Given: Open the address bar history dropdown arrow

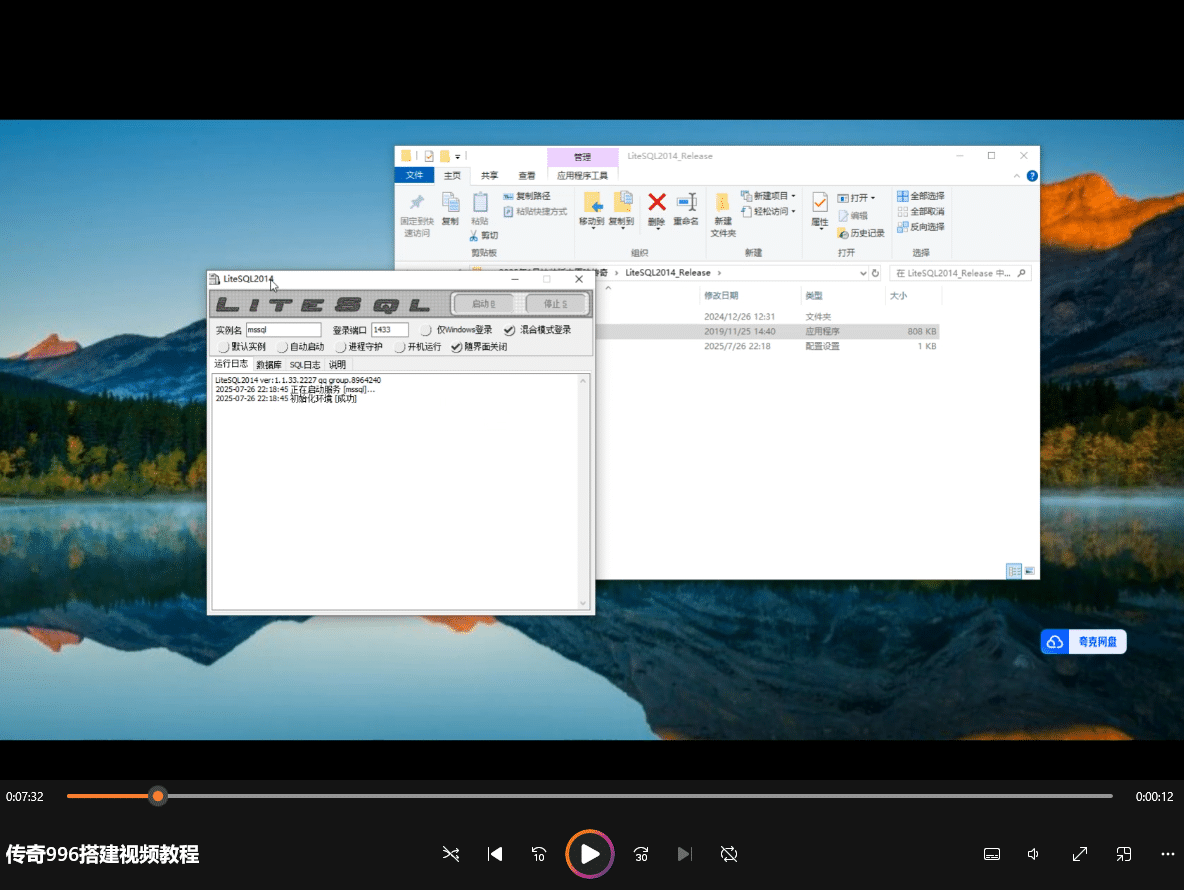Looking at the screenshot, I should click(x=863, y=273).
